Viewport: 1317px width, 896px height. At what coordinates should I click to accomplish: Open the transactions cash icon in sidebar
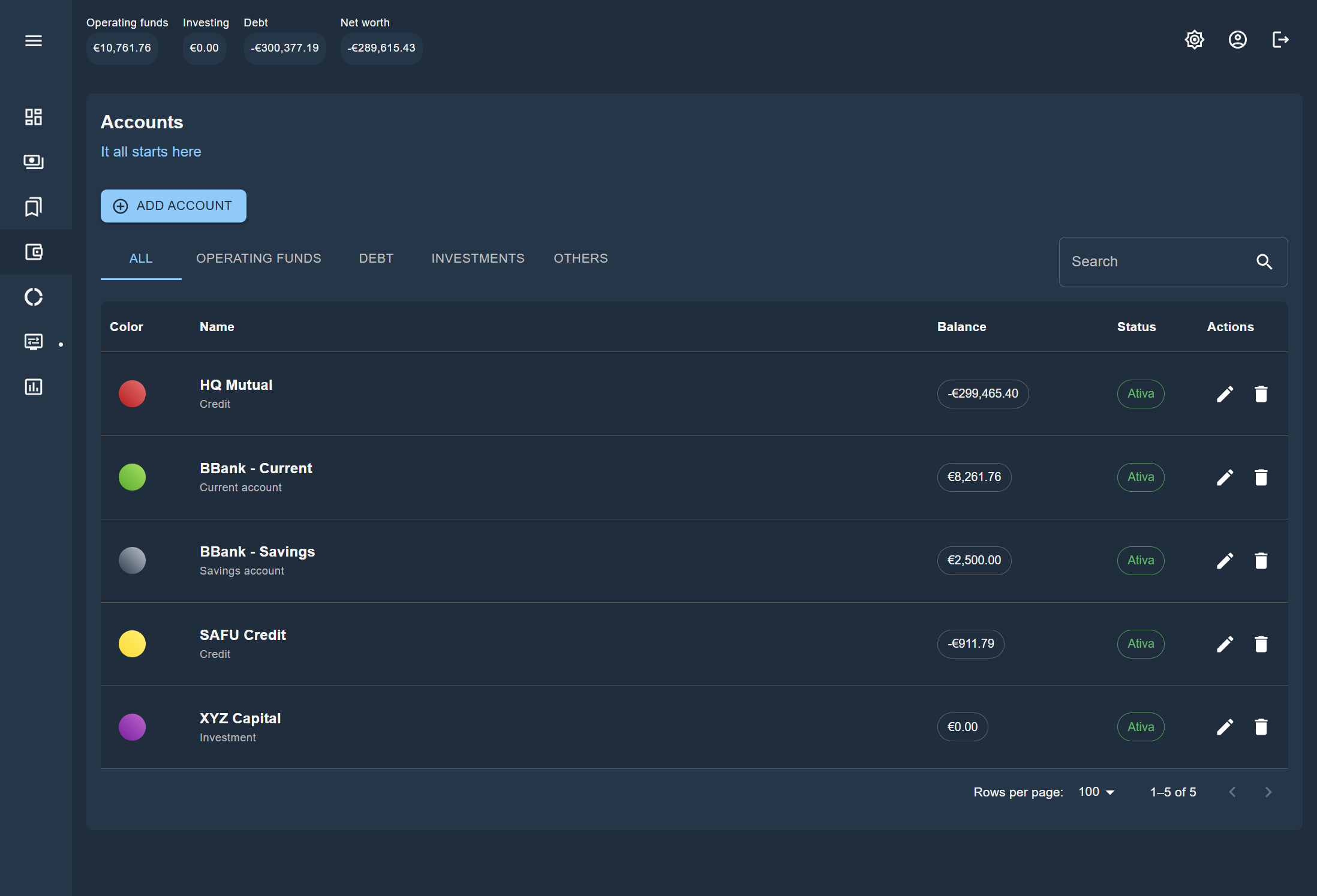pos(34,162)
